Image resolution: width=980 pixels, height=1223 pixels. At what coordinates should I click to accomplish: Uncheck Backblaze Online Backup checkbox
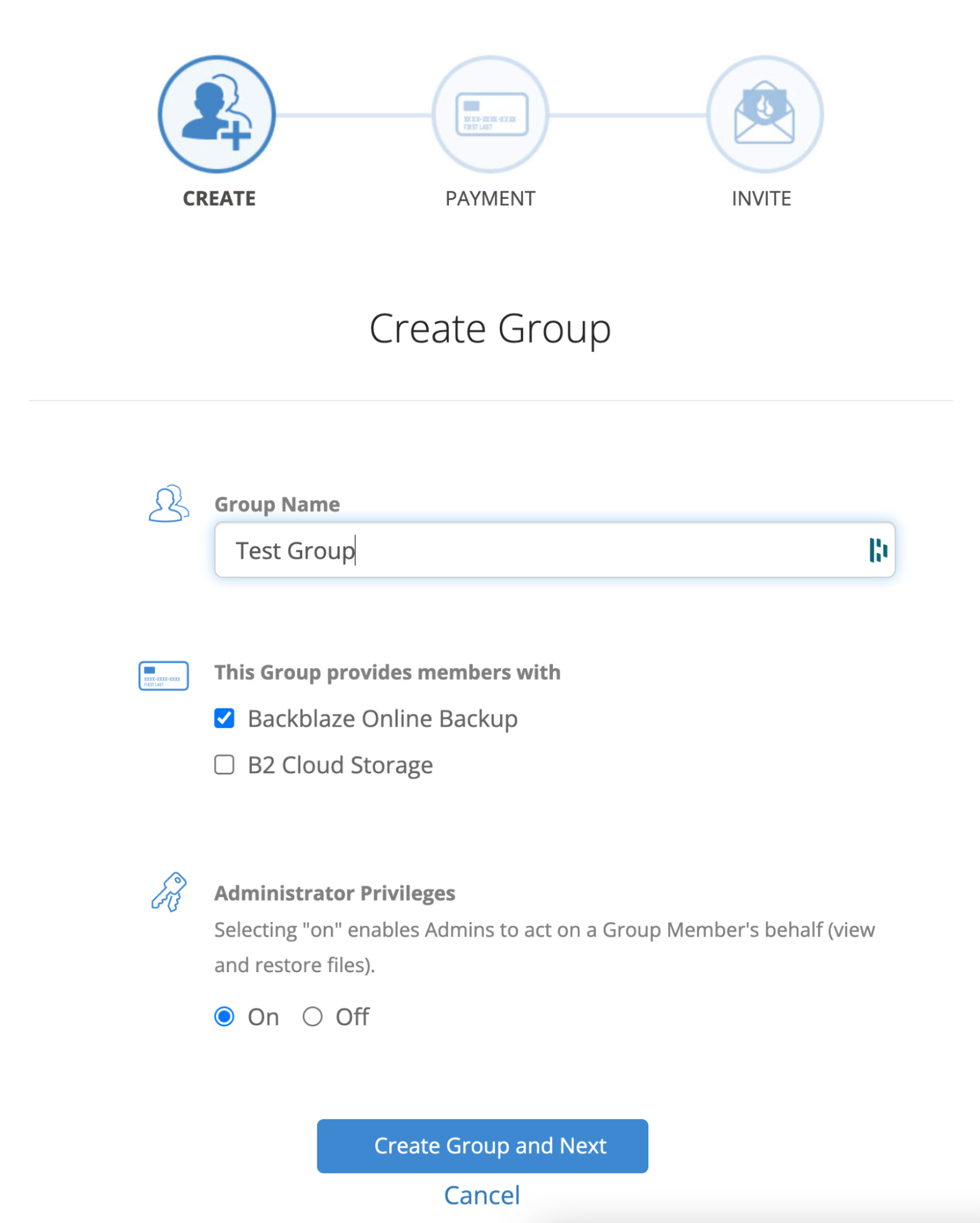click(x=225, y=718)
